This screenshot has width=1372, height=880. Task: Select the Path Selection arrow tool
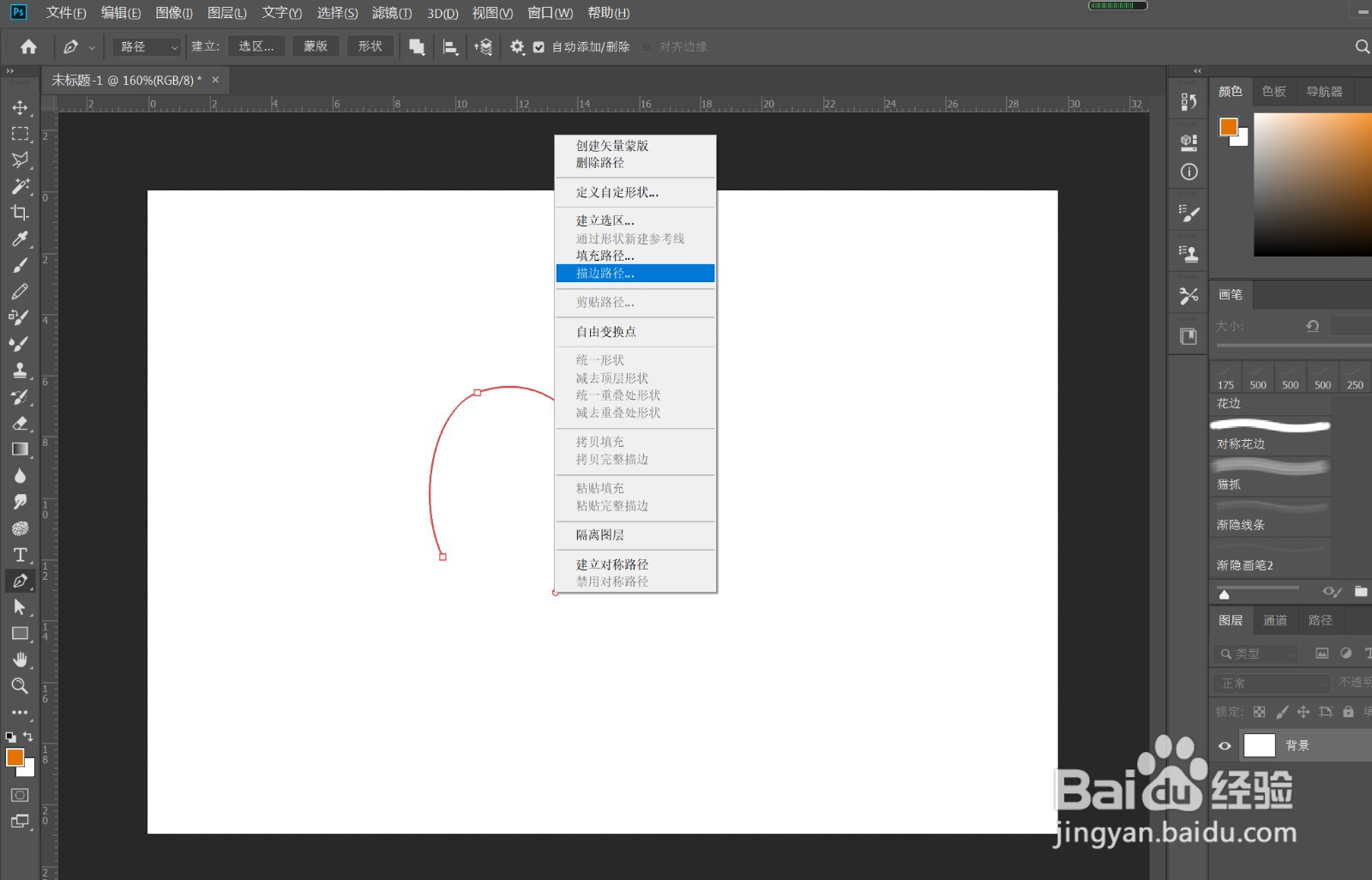(x=20, y=607)
